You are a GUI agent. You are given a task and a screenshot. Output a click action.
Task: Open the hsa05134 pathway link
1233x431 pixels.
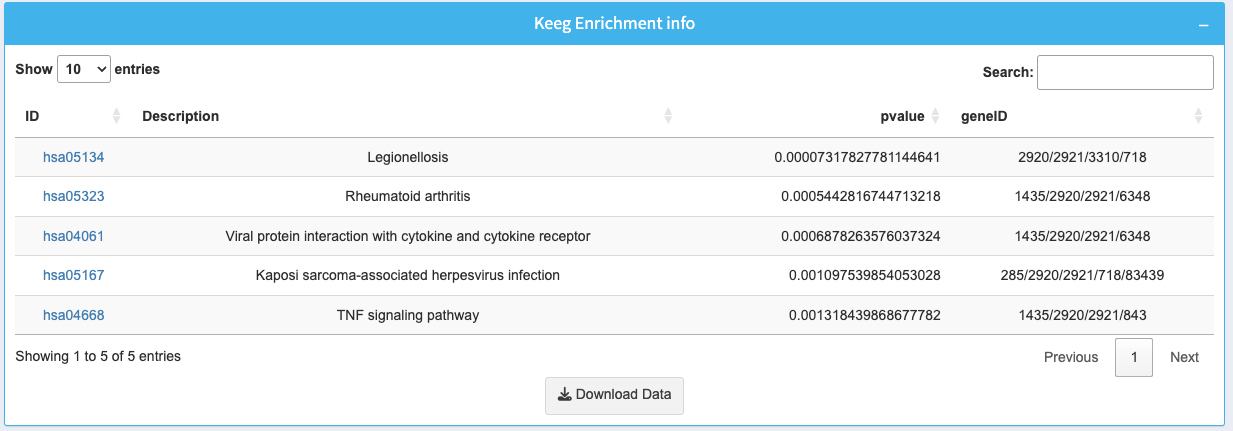[73, 157]
